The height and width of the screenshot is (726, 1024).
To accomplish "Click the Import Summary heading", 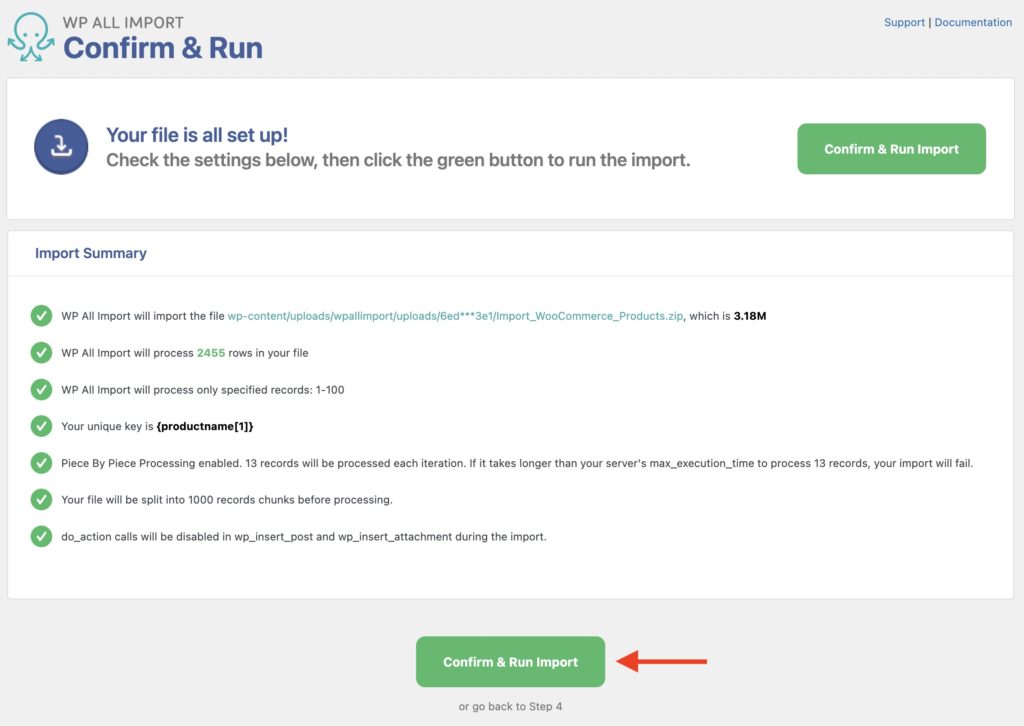I will tap(91, 253).
